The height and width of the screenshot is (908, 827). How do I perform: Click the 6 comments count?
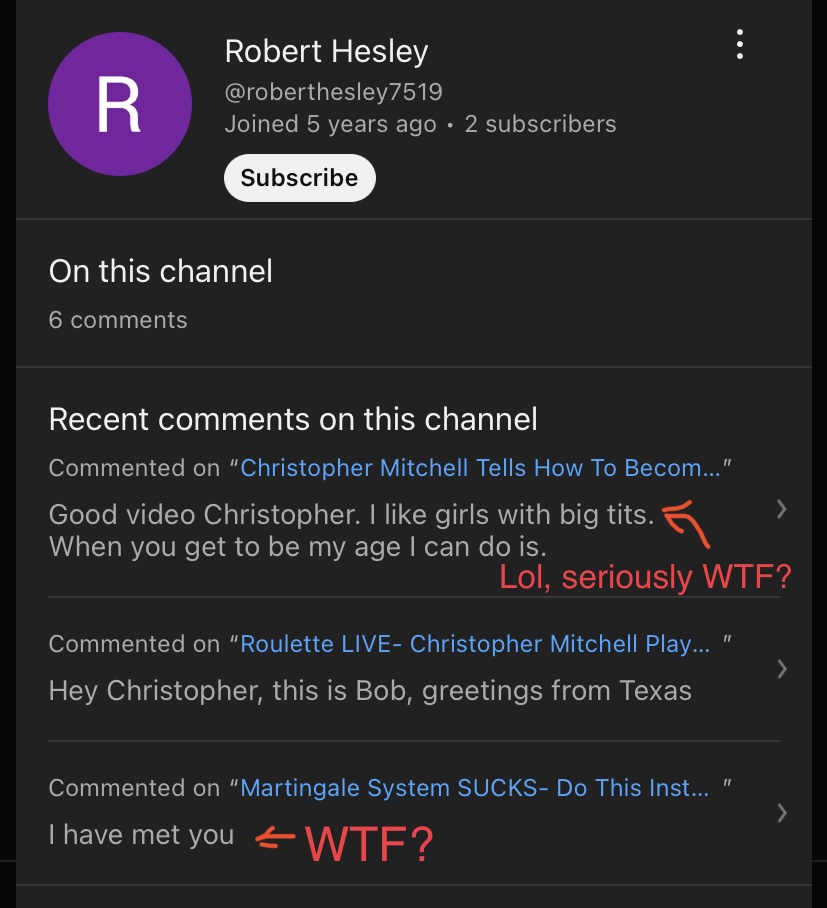118,320
